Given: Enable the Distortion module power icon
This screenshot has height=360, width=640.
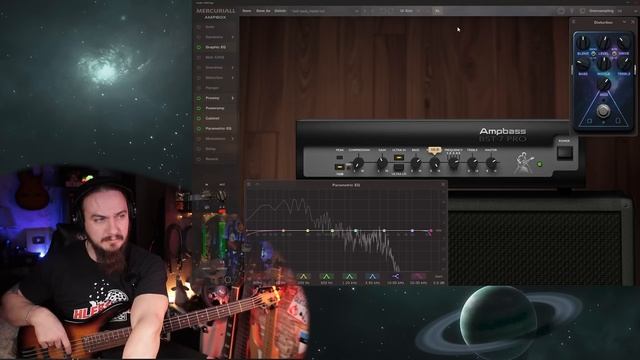Looking at the screenshot, I should pyautogui.click(x=199, y=78).
